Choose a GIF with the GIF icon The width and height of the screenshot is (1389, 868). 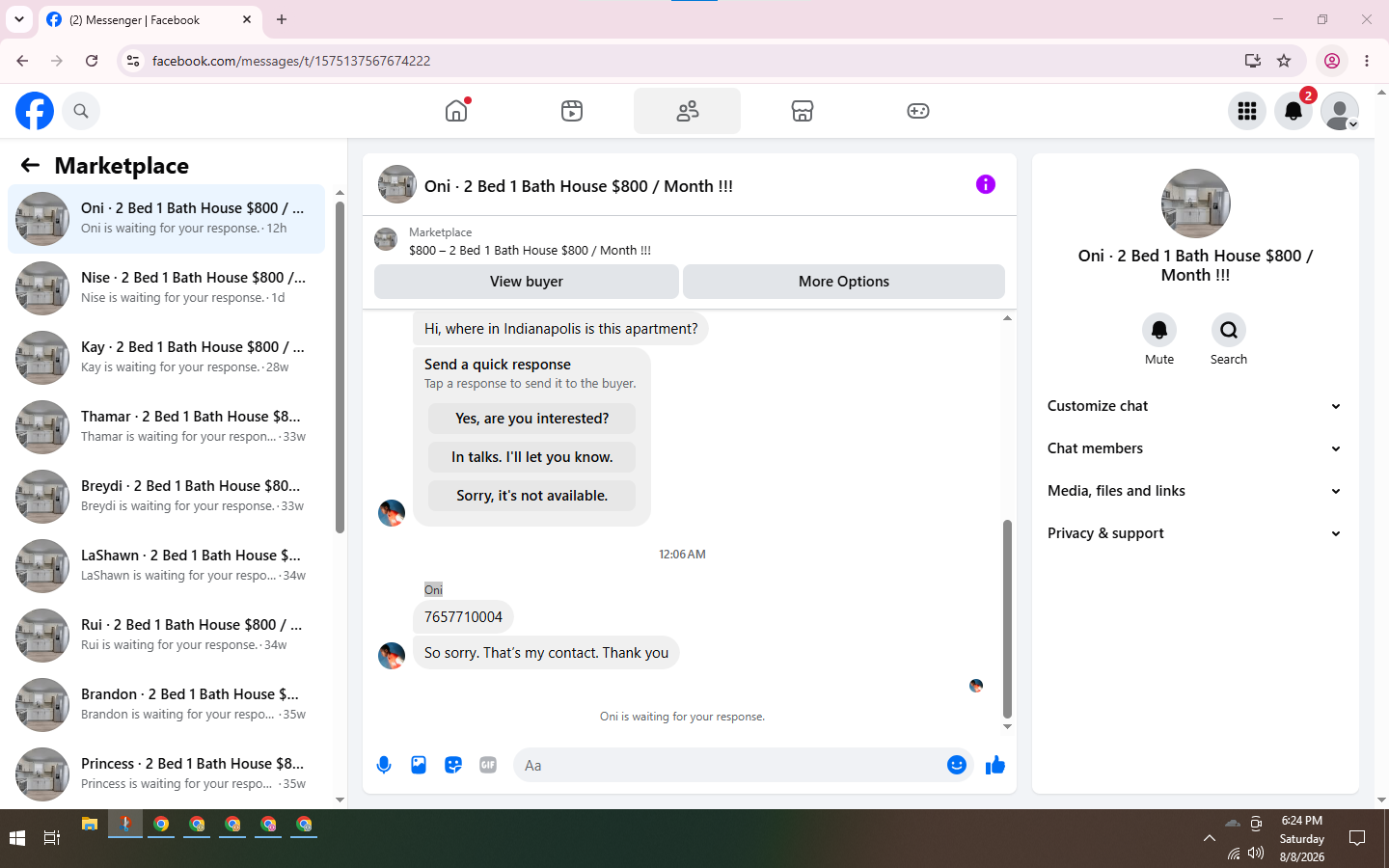[x=488, y=765]
